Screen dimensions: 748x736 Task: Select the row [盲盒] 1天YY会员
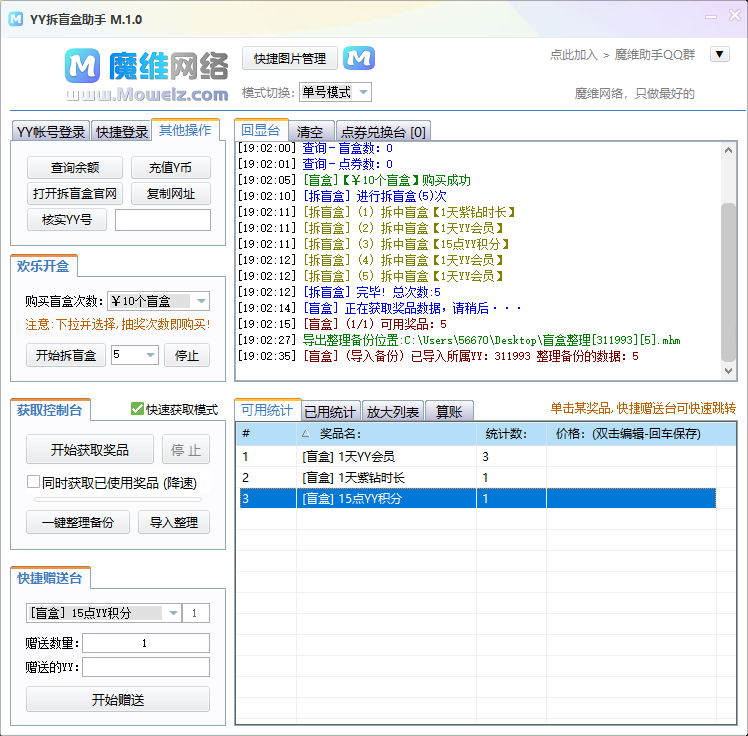[x=477, y=456]
